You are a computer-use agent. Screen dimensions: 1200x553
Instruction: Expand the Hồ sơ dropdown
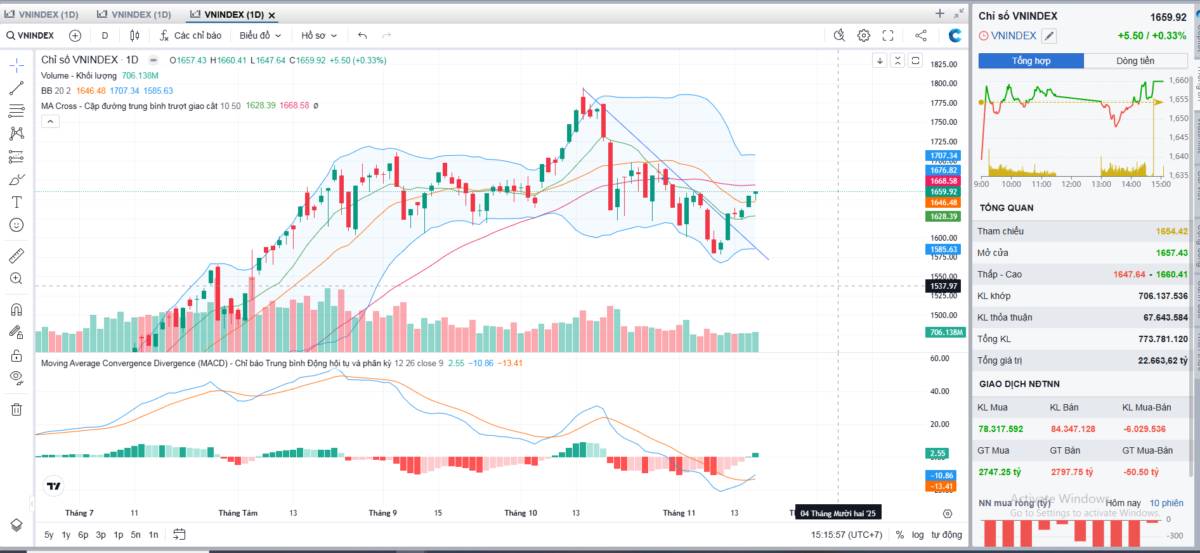point(320,35)
